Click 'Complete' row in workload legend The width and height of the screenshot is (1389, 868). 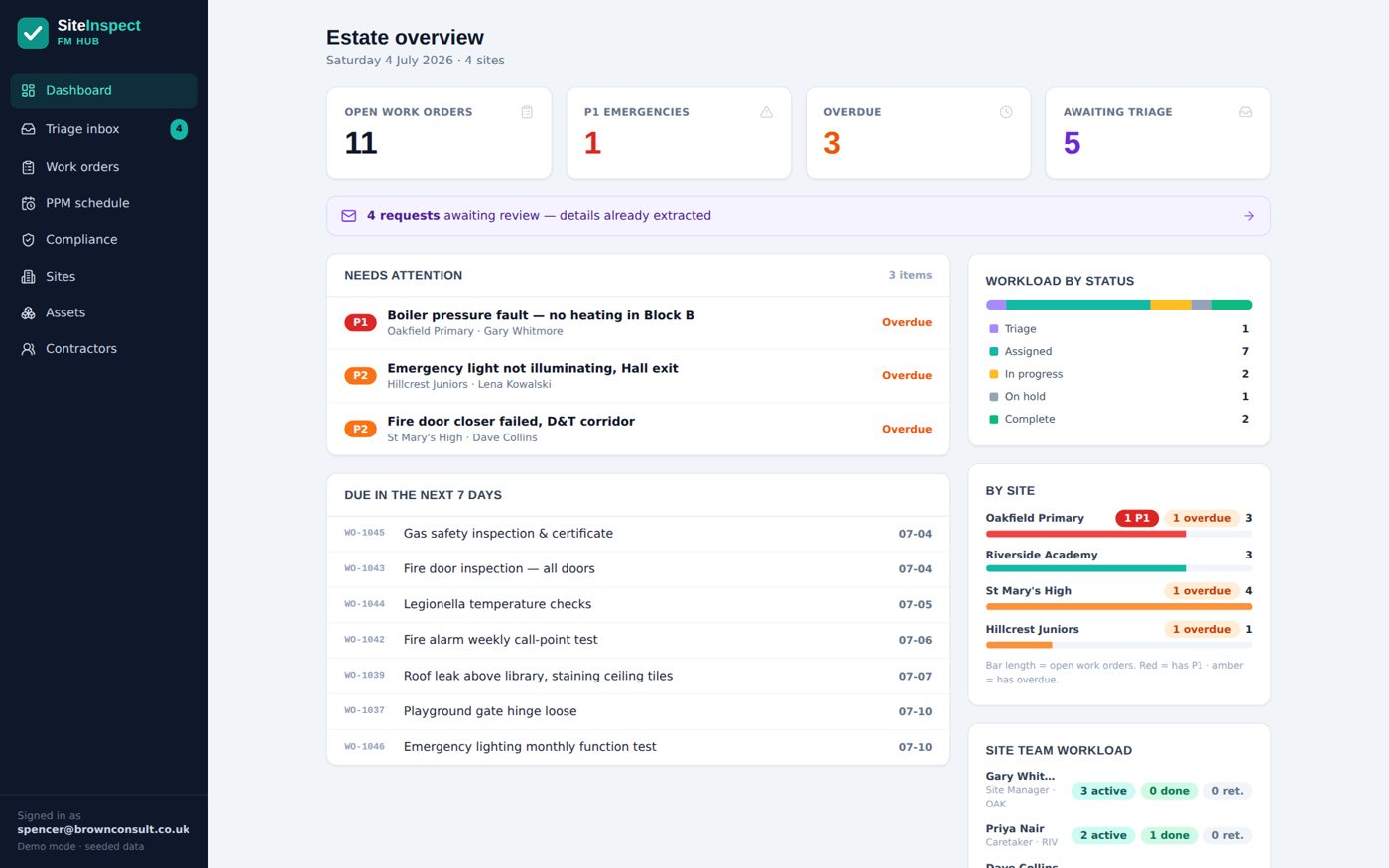pyautogui.click(x=1119, y=419)
